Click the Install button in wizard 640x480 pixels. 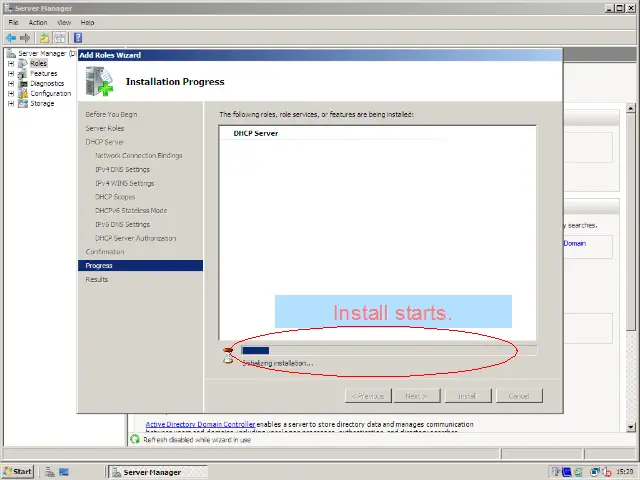468,396
